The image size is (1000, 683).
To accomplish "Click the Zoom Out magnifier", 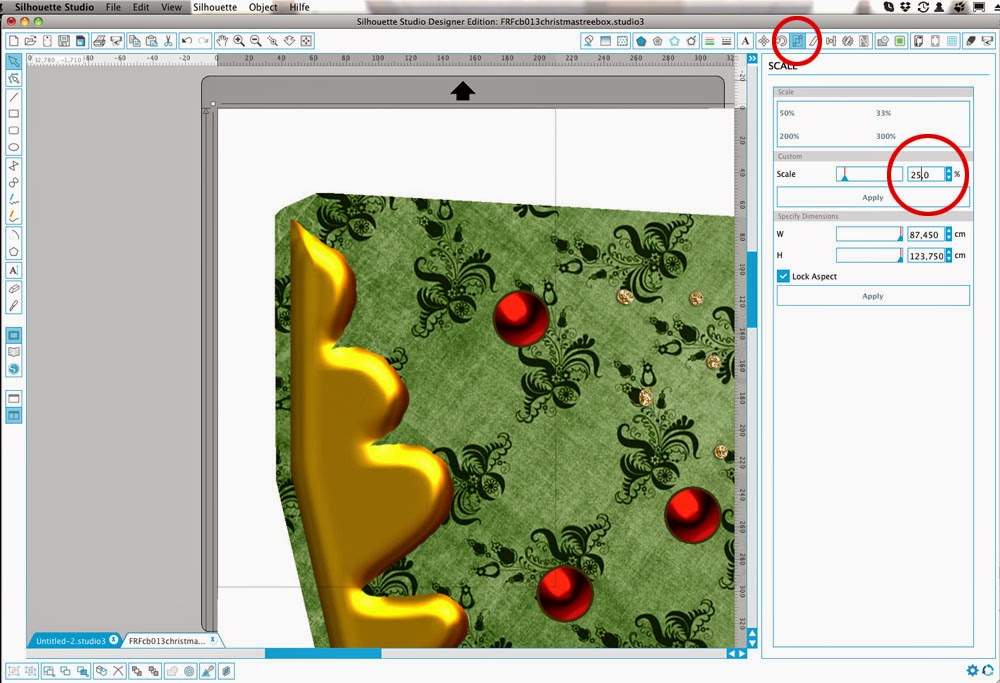I will click(x=256, y=41).
